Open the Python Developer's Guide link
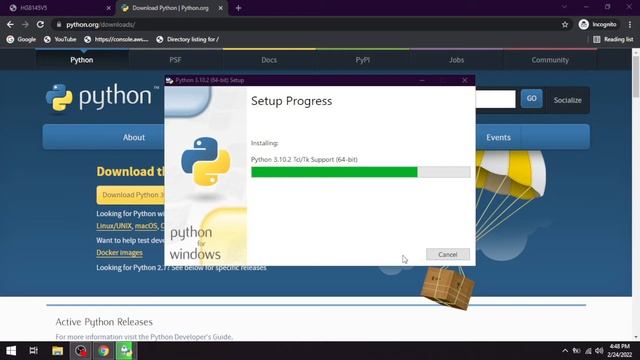Viewport: 640px width, 360px height. point(191,337)
